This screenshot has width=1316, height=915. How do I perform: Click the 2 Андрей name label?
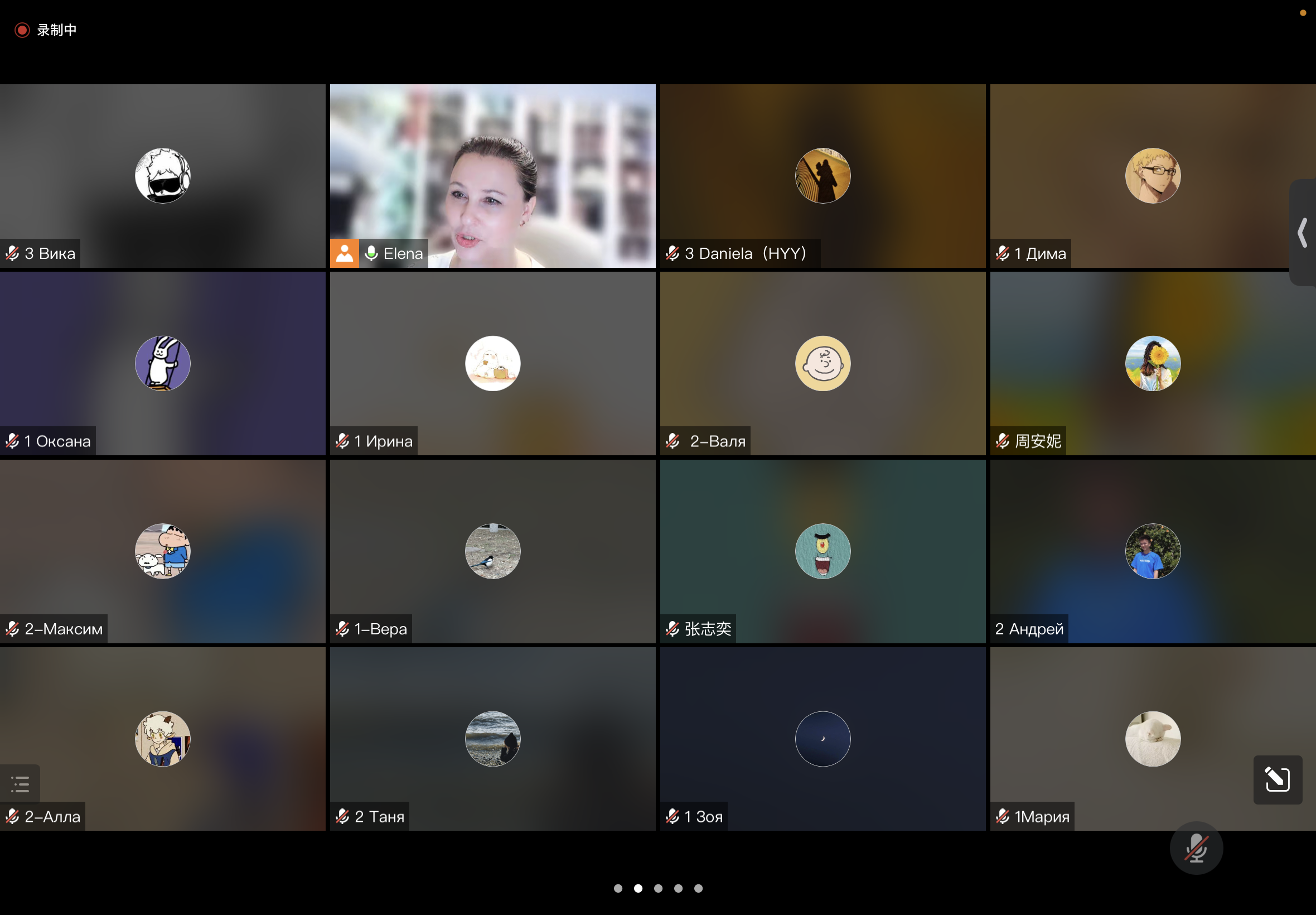pyautogui.click(x=1029, y=628)
